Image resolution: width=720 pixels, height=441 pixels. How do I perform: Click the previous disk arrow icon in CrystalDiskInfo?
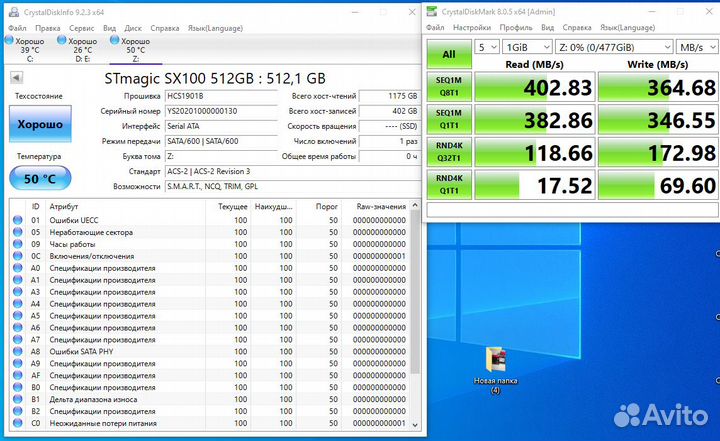click(x=17, y=78)
